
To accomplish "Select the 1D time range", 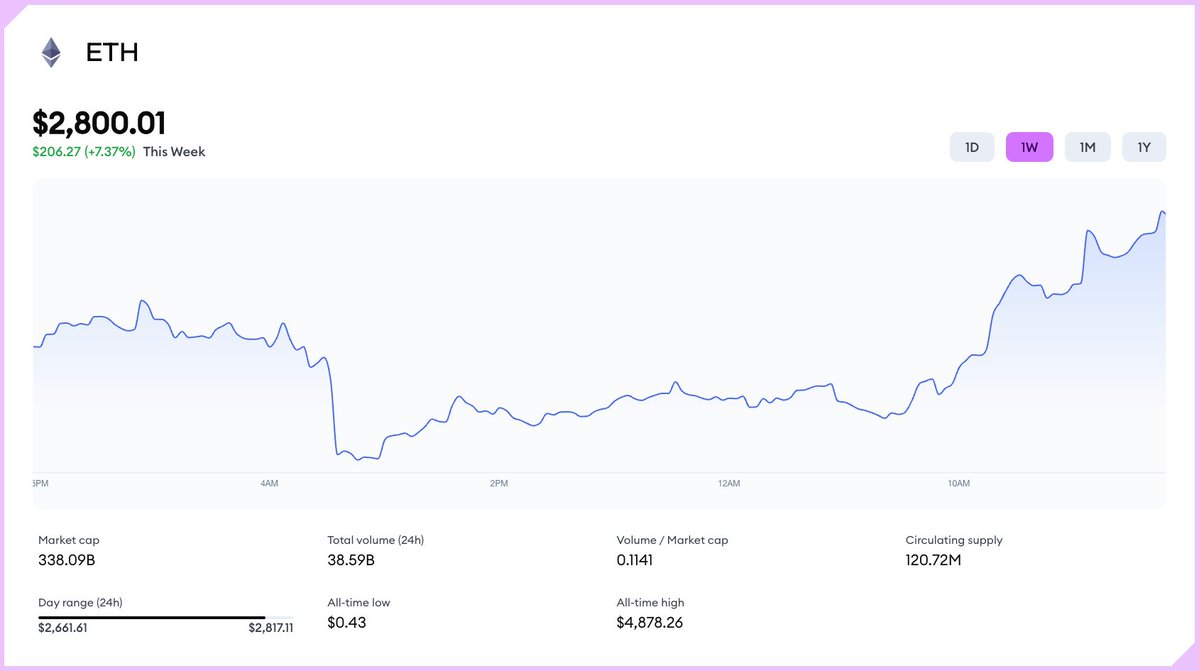I will tap(972, 147).
